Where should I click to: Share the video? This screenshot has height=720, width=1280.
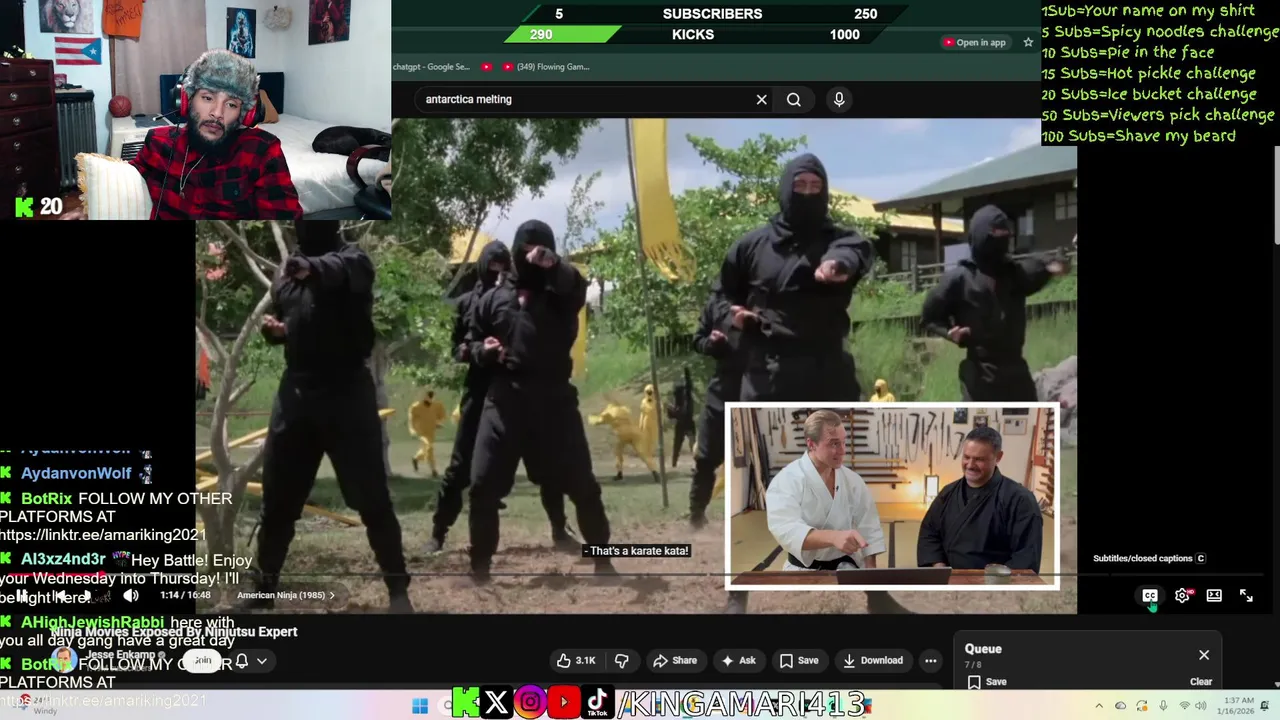click(675, 660)
